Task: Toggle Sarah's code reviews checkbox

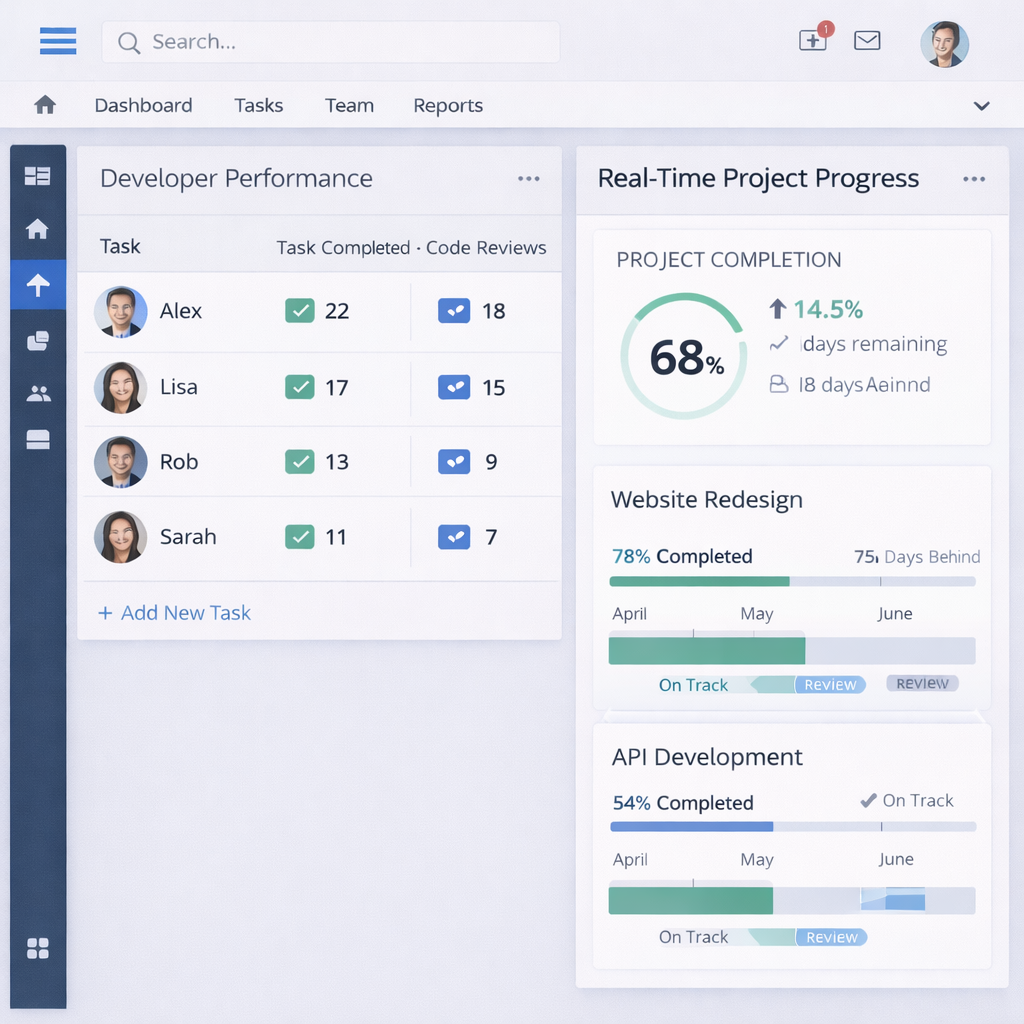Action: (x=454, y=537)
